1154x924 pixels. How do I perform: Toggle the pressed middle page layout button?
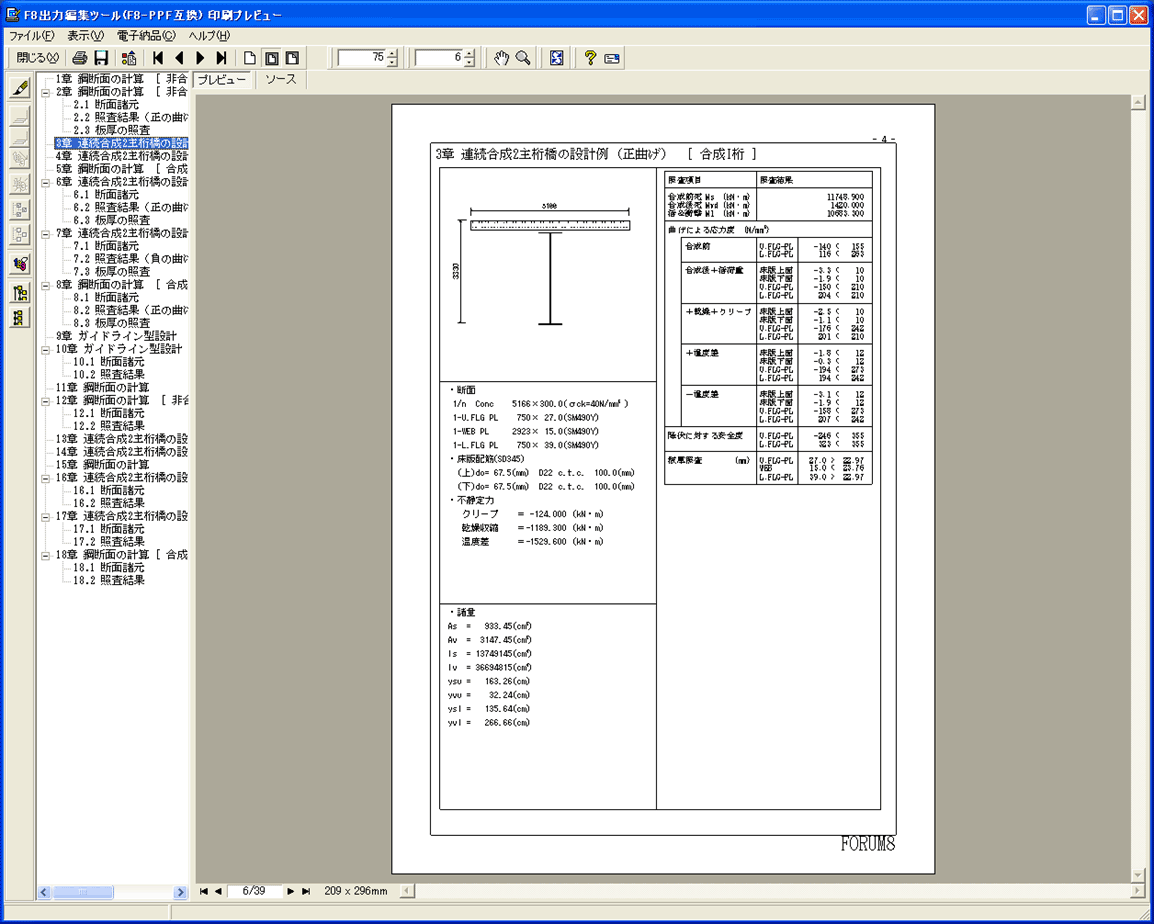[271, 58]
